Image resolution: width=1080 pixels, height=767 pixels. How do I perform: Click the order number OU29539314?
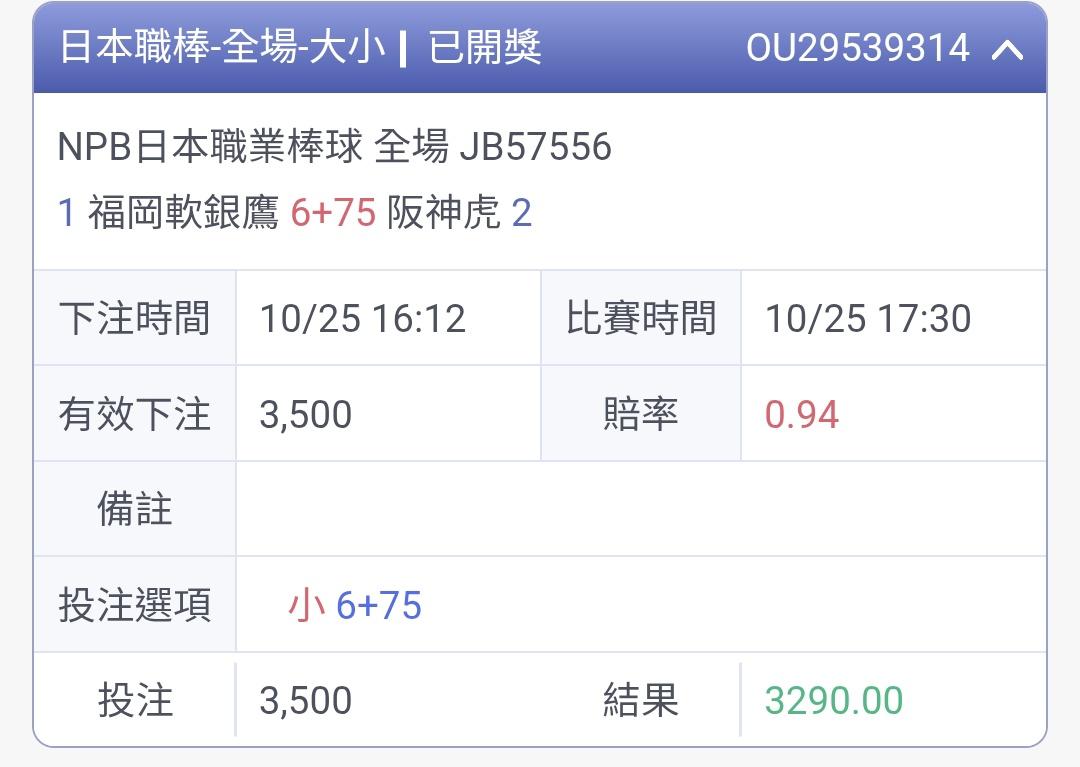click(x=857, y=48)
